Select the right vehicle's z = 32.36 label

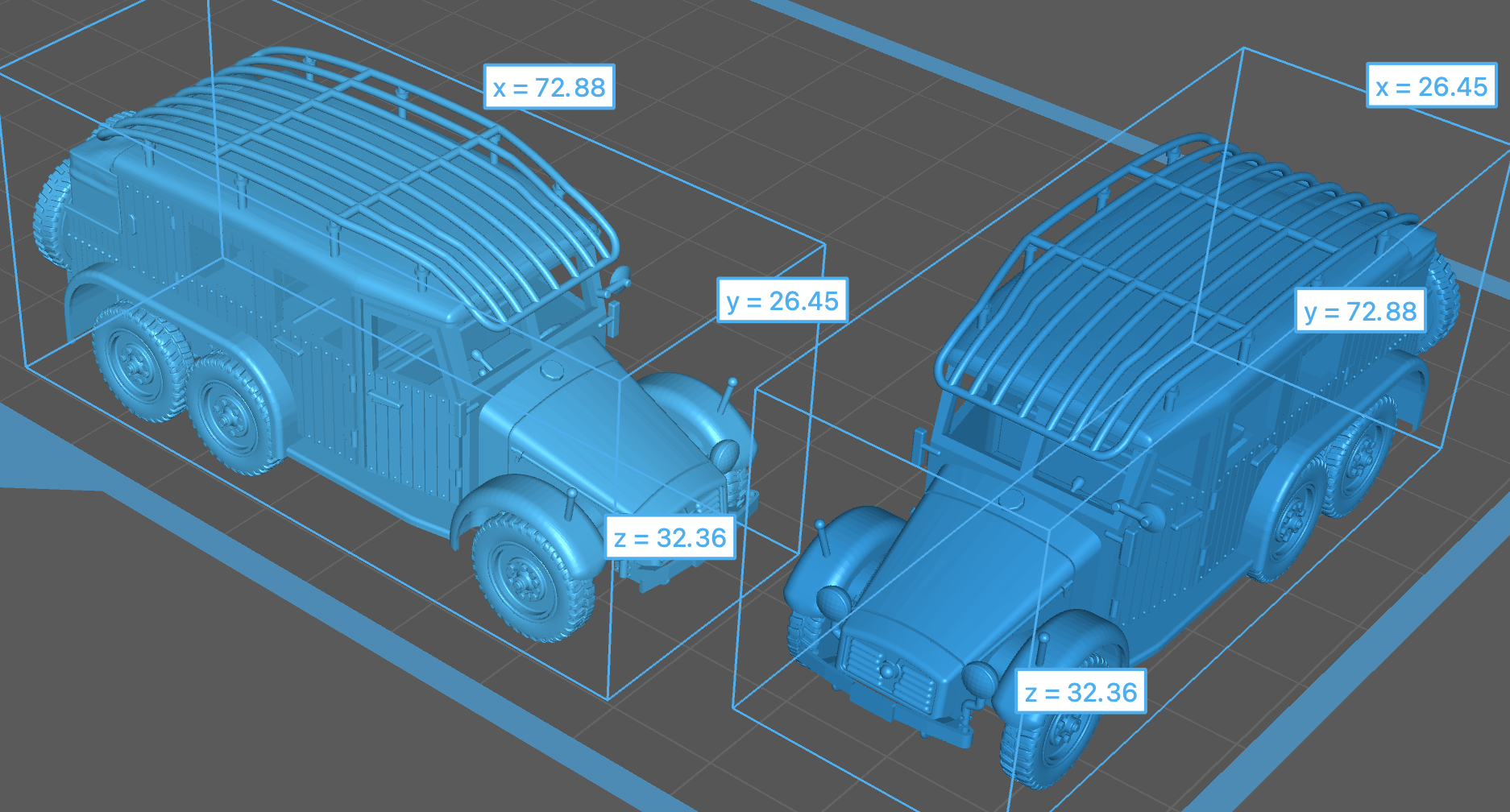[1080, 693]
